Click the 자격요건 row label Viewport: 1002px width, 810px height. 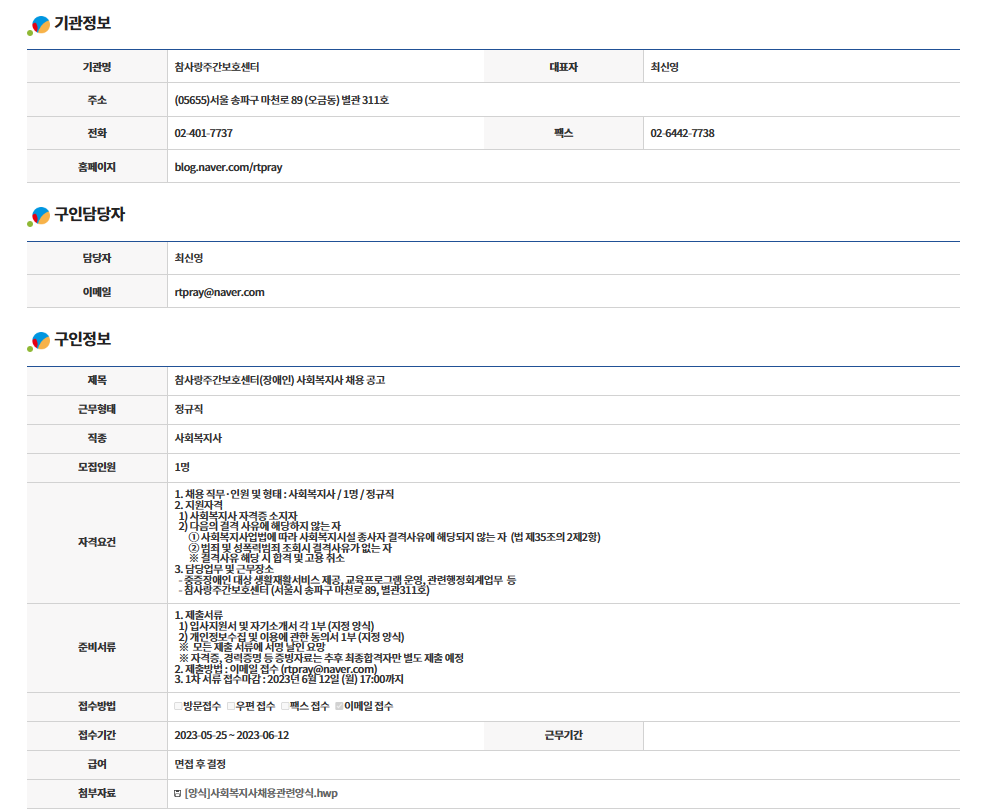point(97,541)
